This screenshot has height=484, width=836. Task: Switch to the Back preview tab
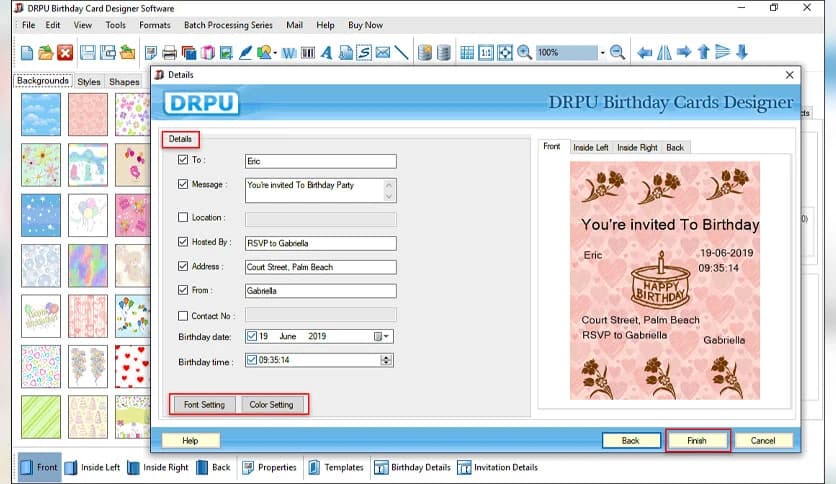tap(675, 148)
